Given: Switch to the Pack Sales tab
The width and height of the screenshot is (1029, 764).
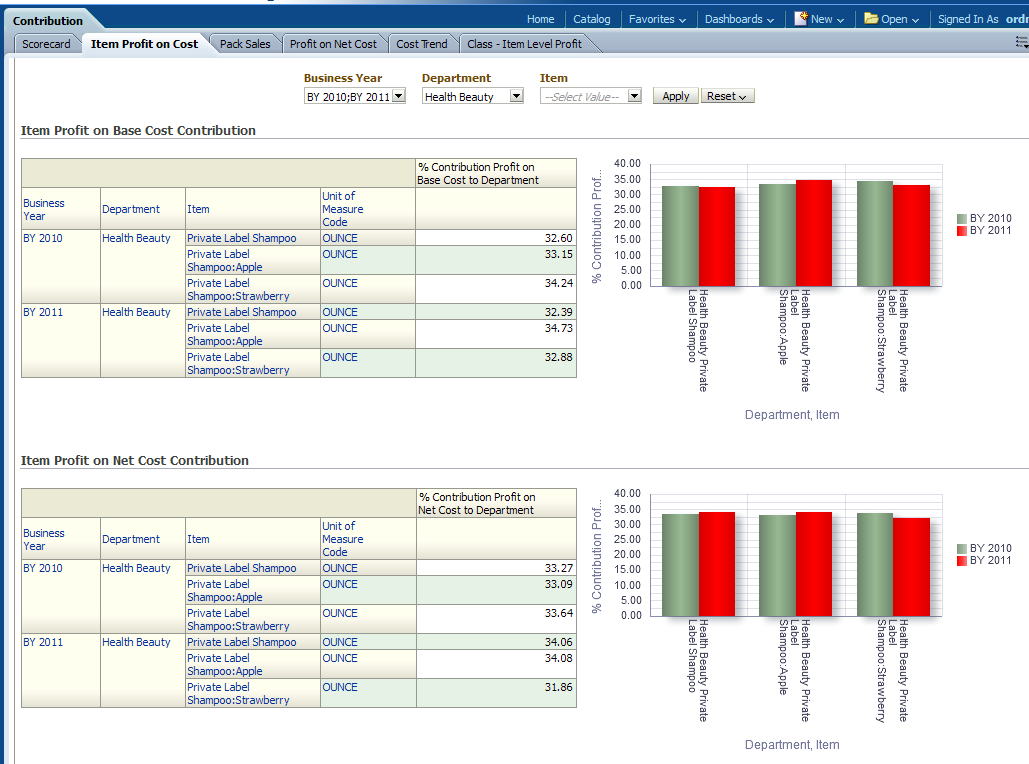Looking at the screenshot, I should (x=245, y=44).
